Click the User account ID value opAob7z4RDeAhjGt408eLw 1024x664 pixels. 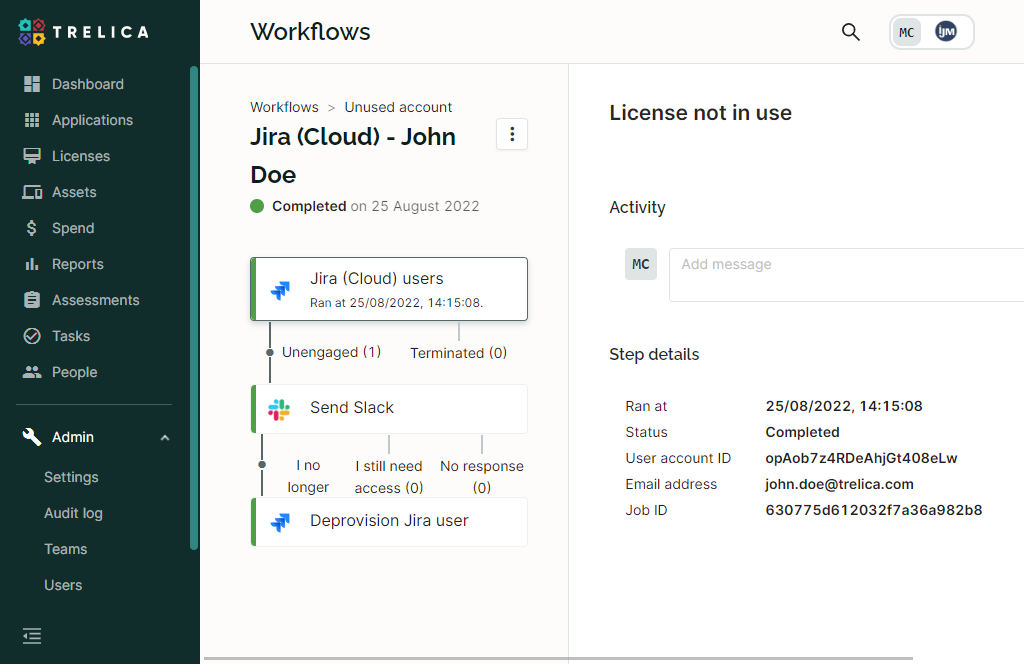[x=861, y=458]
